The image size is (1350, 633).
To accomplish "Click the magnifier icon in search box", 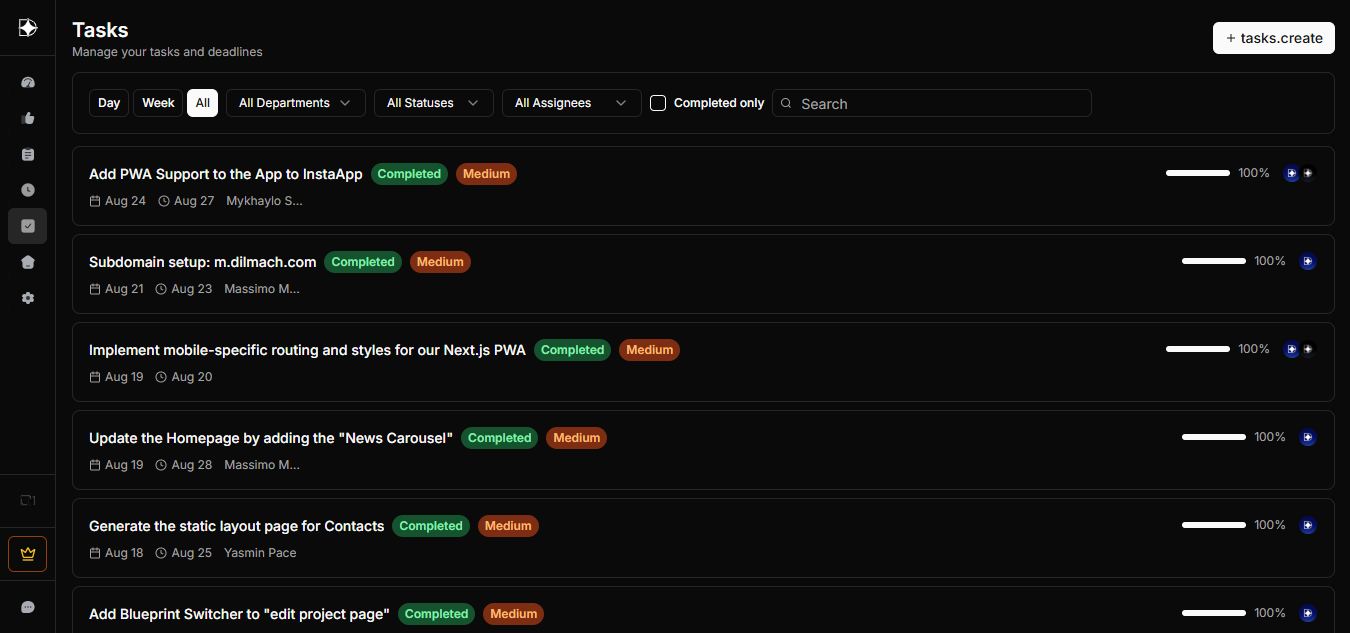I will (x=786, y=103).
